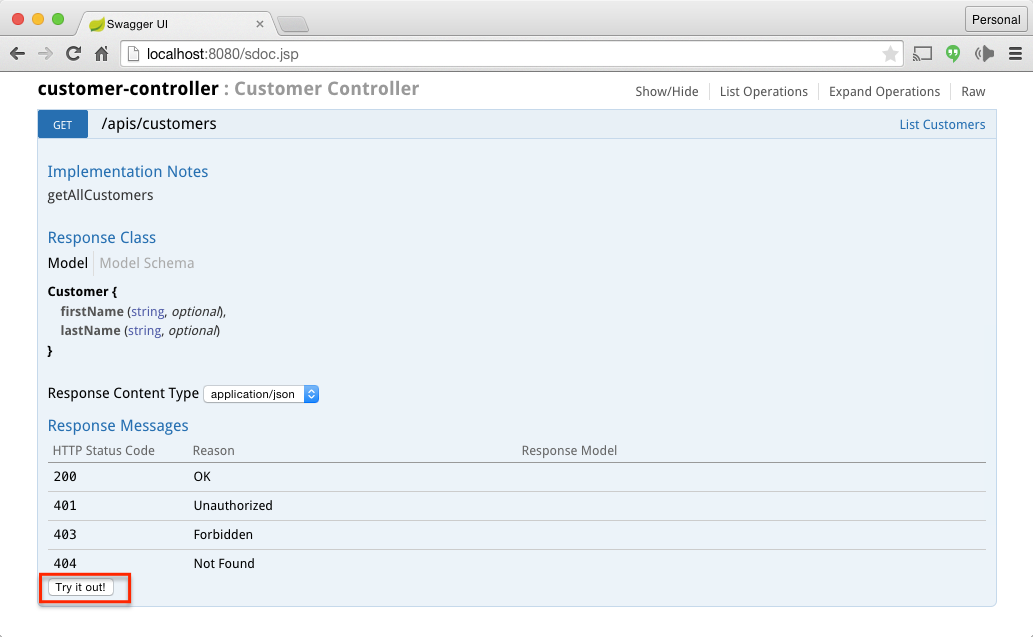1033x637 pixels.
Task: Click the blue GET method badge
Action: (63, 125)
